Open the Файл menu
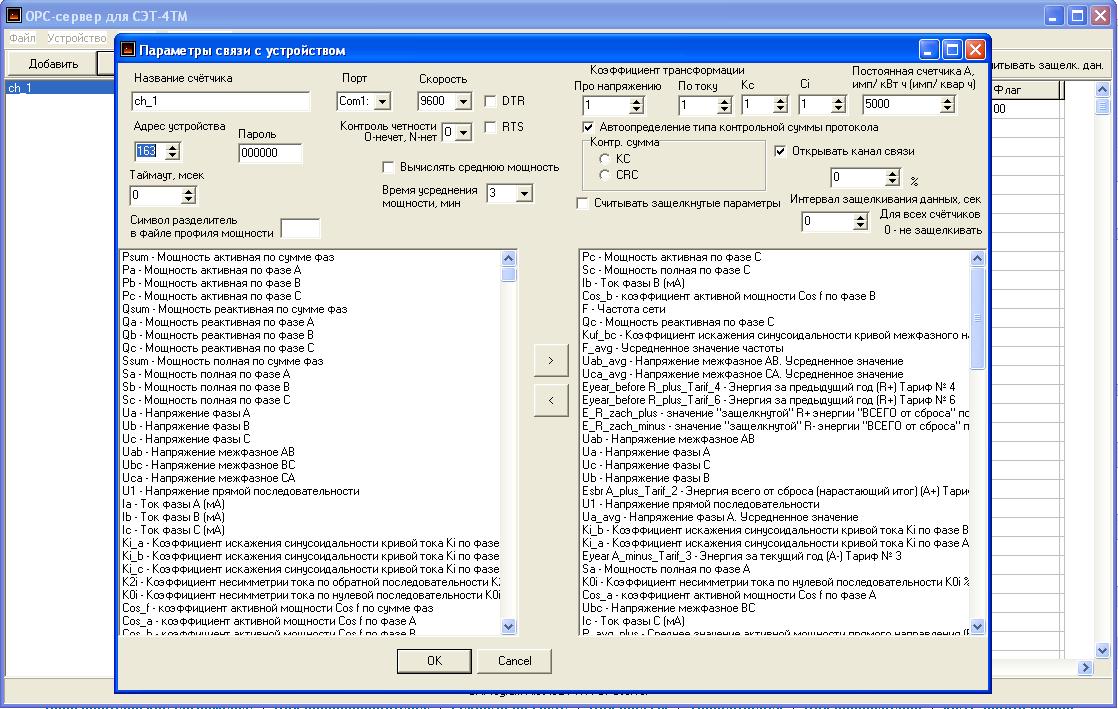 coord(22,38)
